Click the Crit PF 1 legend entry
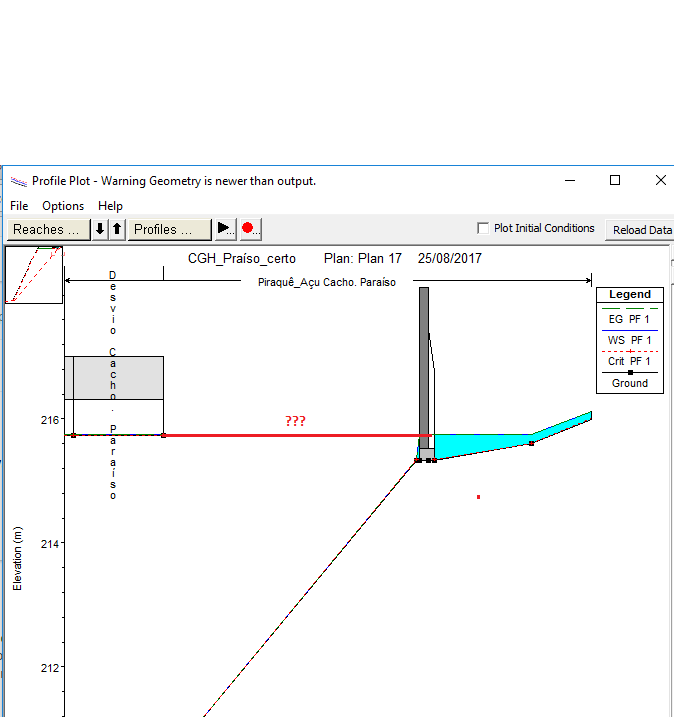This screenshot has width=674, height=717. point(630,361)
